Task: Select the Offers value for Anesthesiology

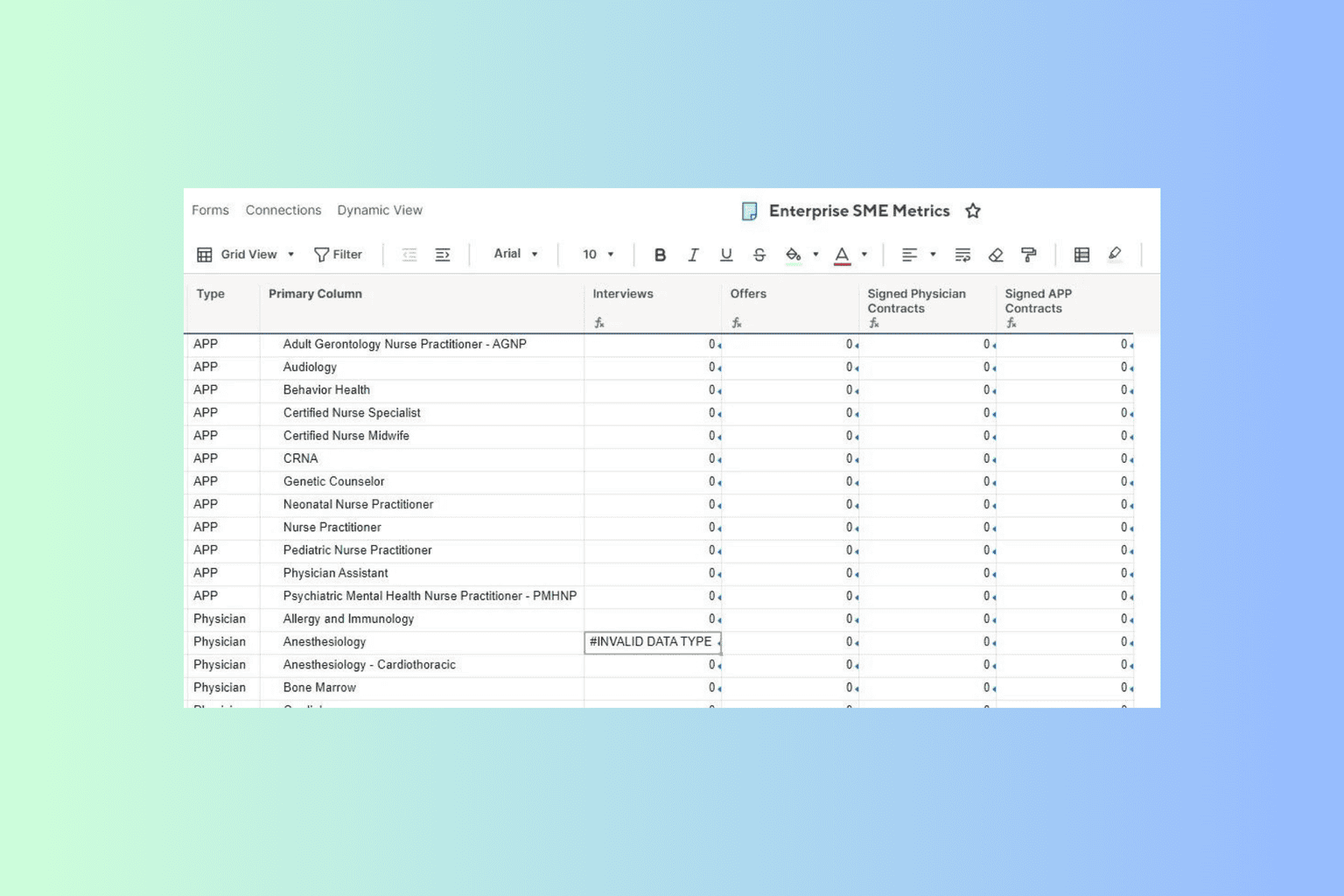Action: click(790, 642)
